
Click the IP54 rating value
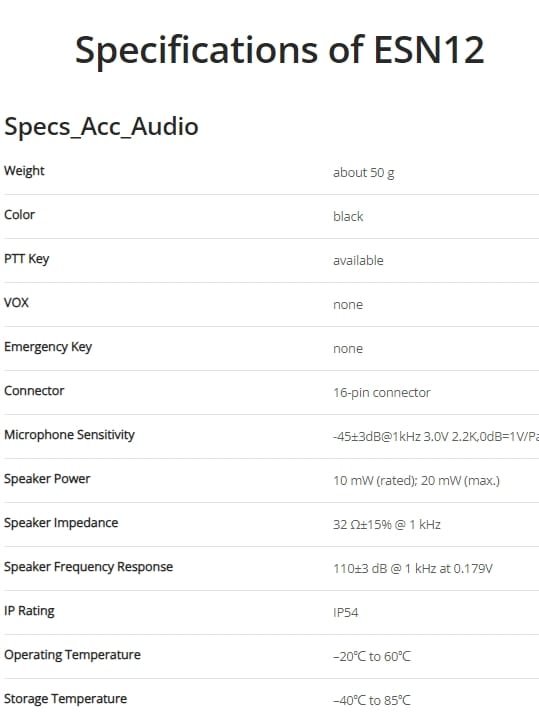coord(346,613)
